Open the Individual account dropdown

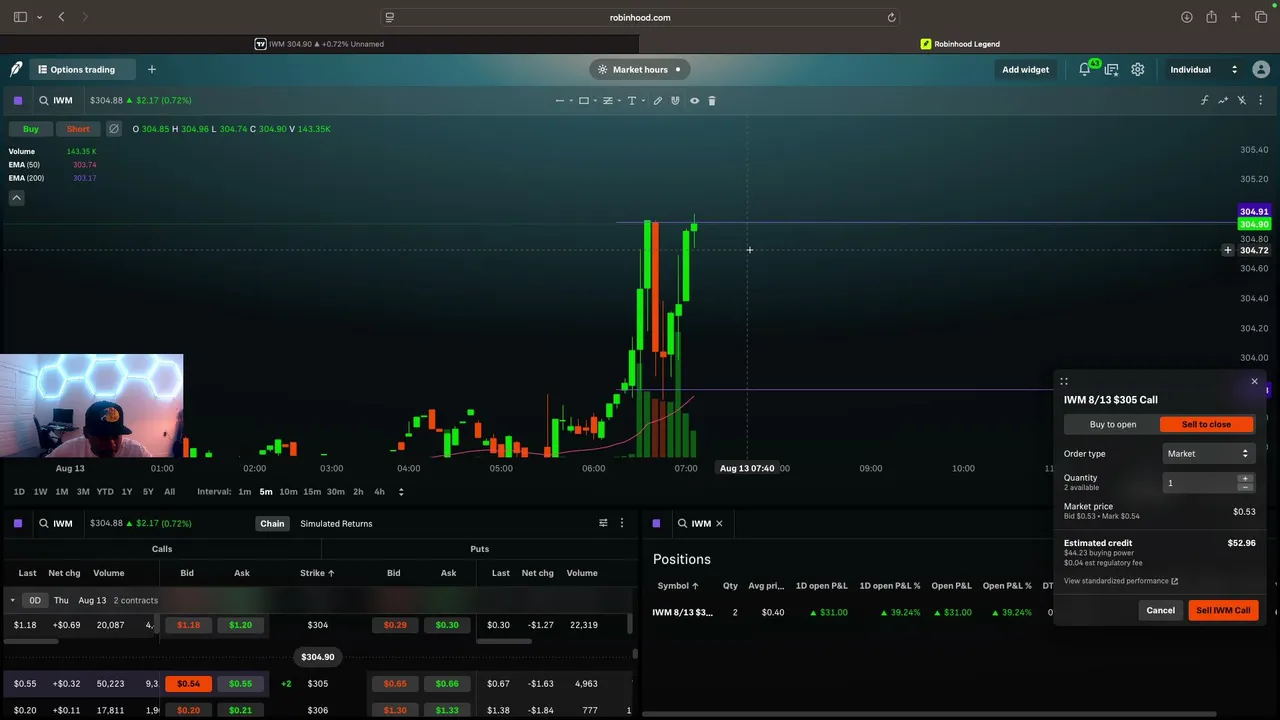coord(1204,69)
